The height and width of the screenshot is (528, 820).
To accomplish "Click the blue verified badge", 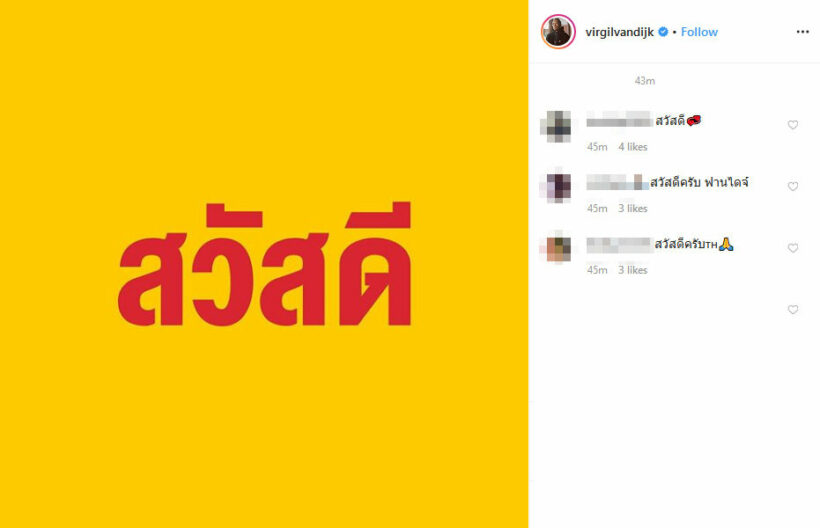I will click(x=663, y=32).
